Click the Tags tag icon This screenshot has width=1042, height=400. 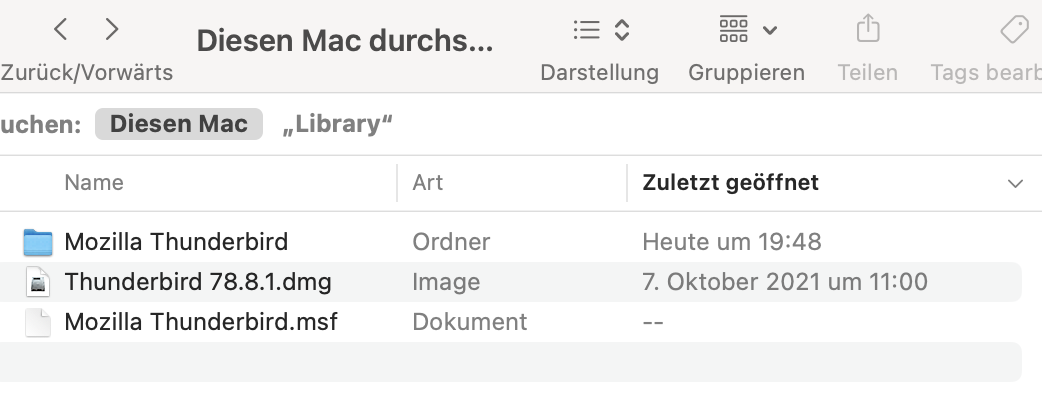pos(1014,30)
